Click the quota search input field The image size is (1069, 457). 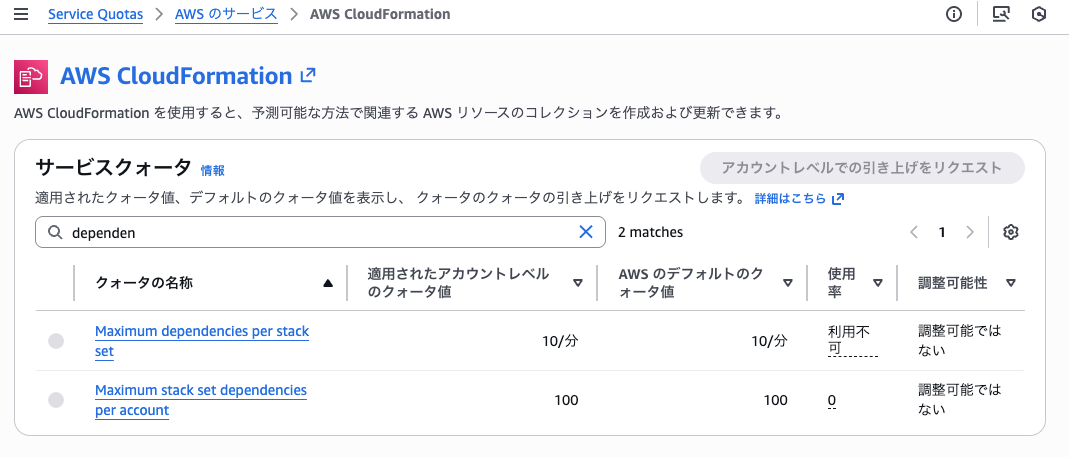(x=320, y=232)
